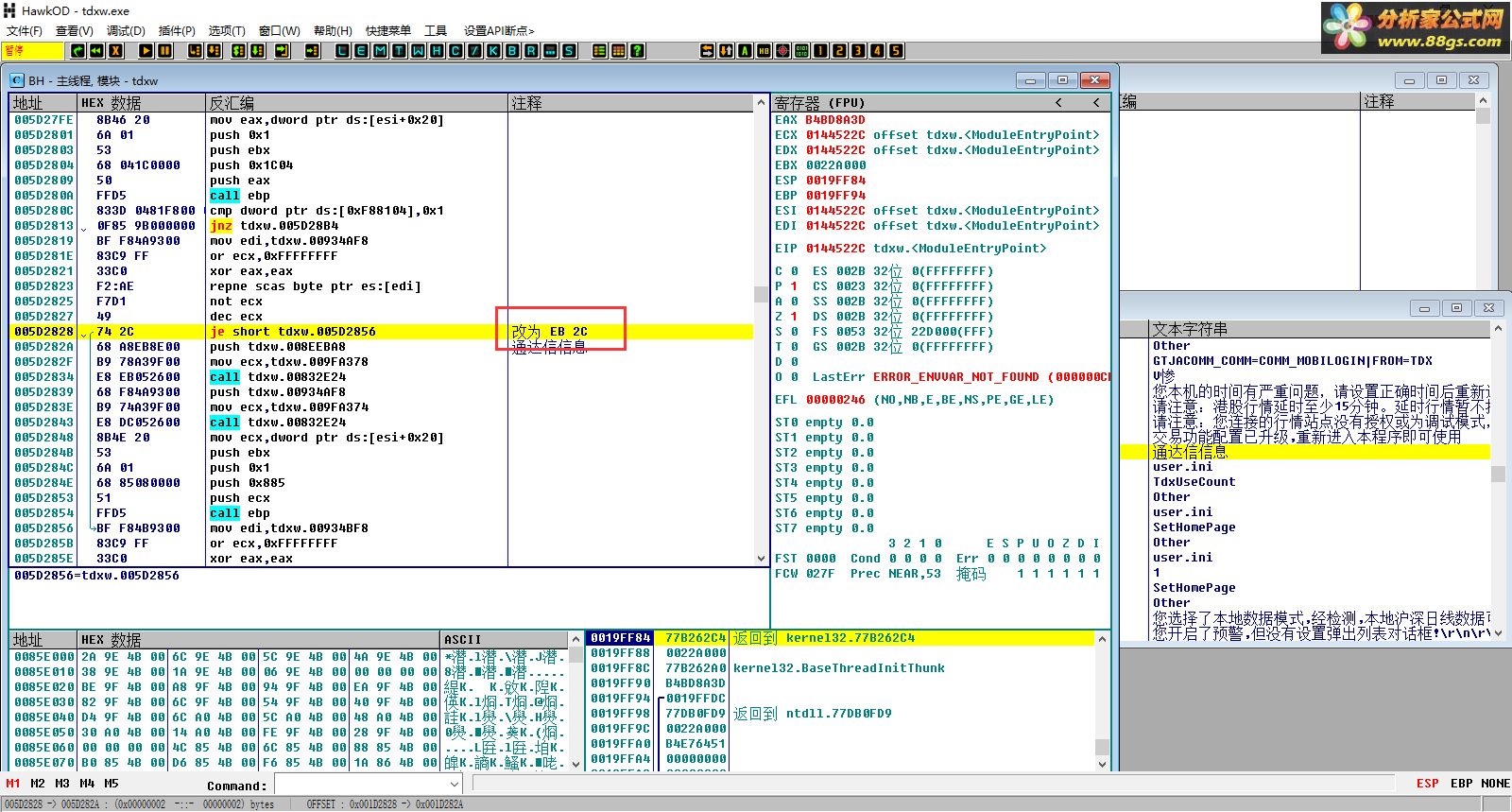Run the program with play icon
Screen dimensions: 1512x812
pos(146,51)
